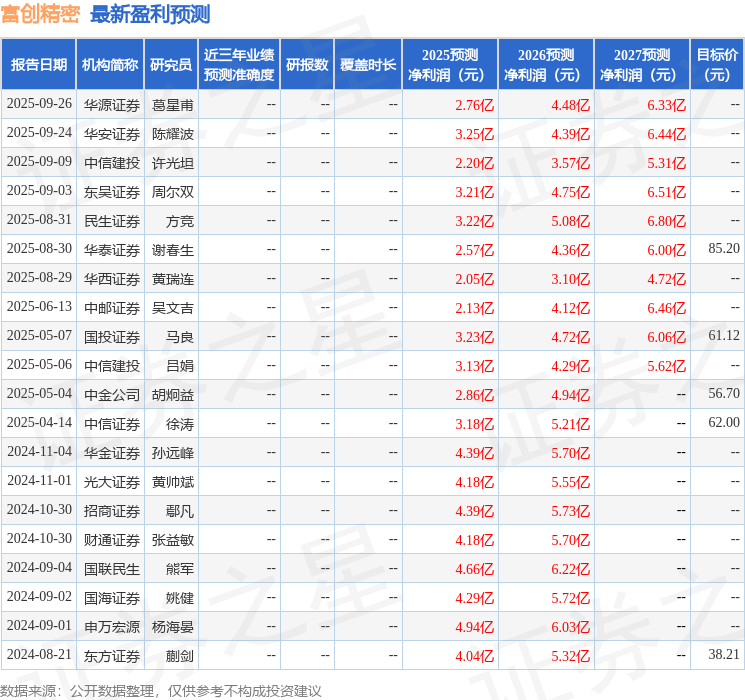This screenshot has width=745, height=700.
Task: Click analyst name 张益敏
Action: click(x=172, y=539)
